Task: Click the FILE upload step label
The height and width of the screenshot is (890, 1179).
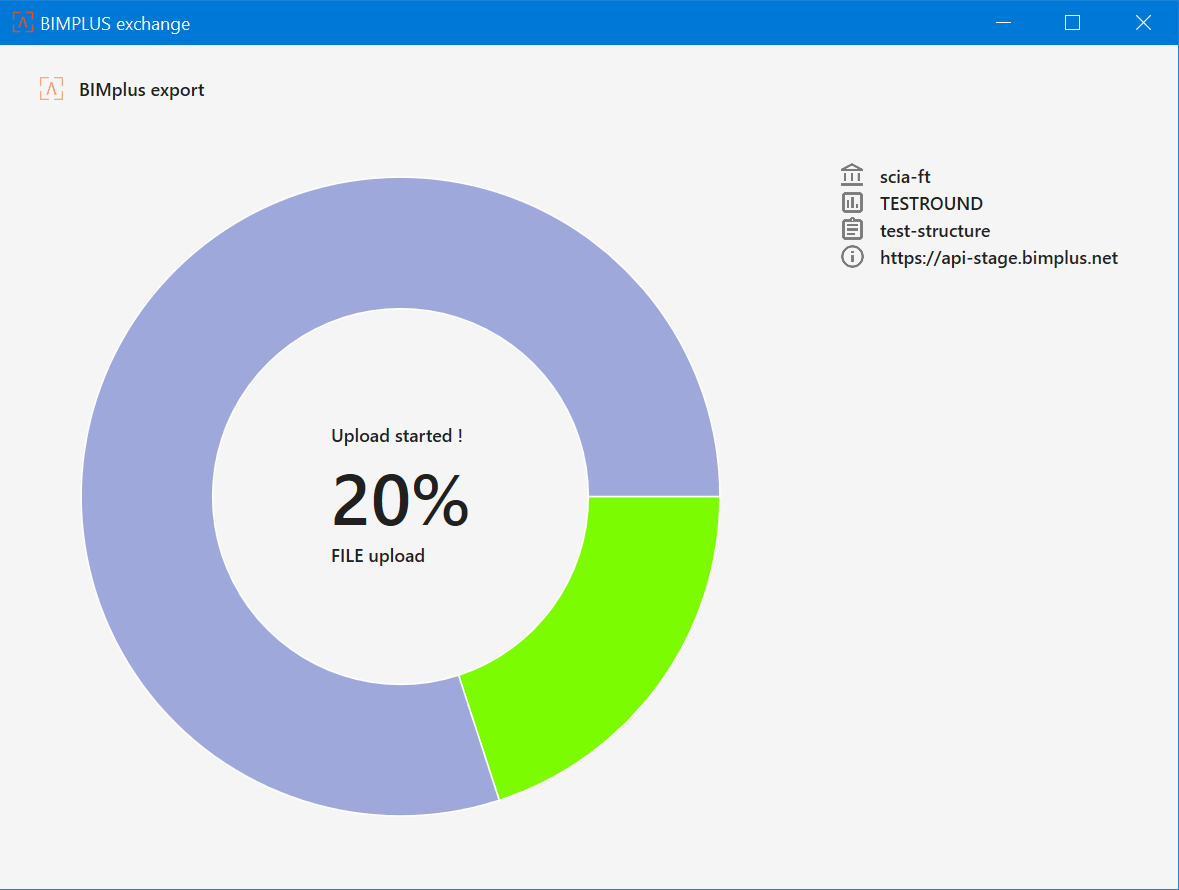Action: (378, 556)
